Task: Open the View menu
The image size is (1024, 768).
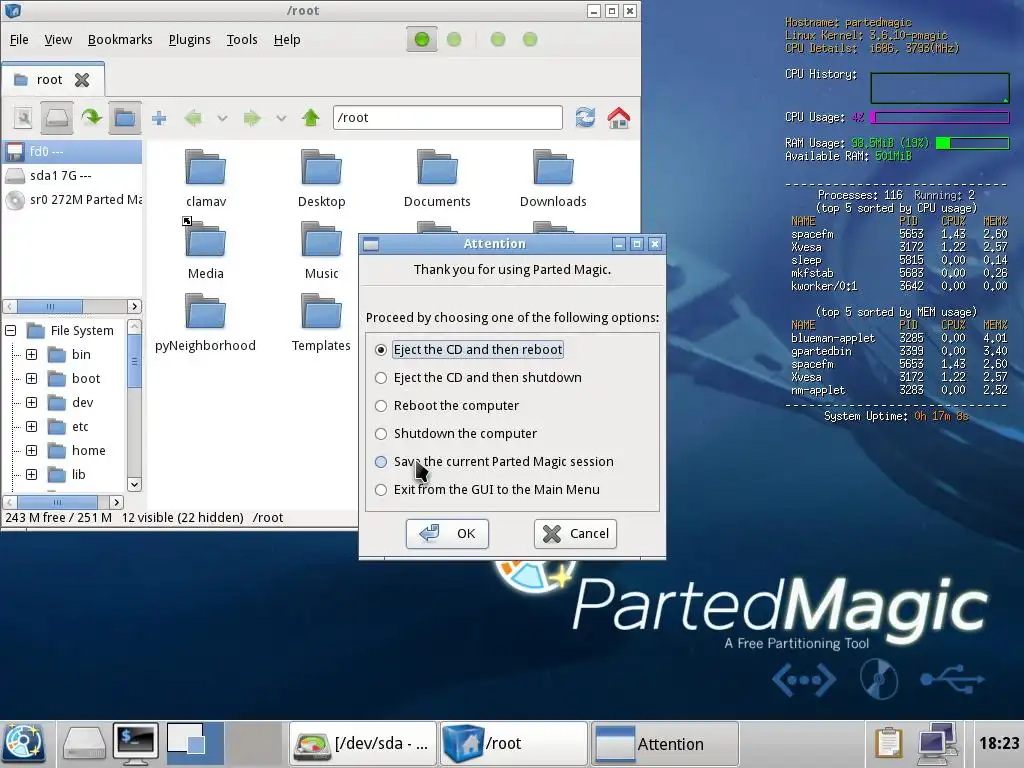Action: (58, 40)
